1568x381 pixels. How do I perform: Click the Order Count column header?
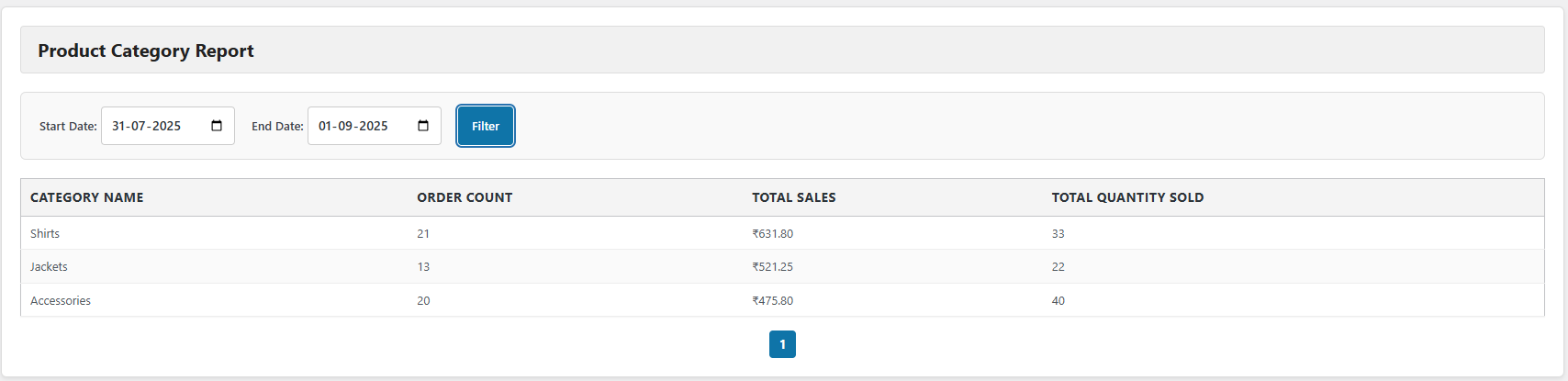[465, 197]
